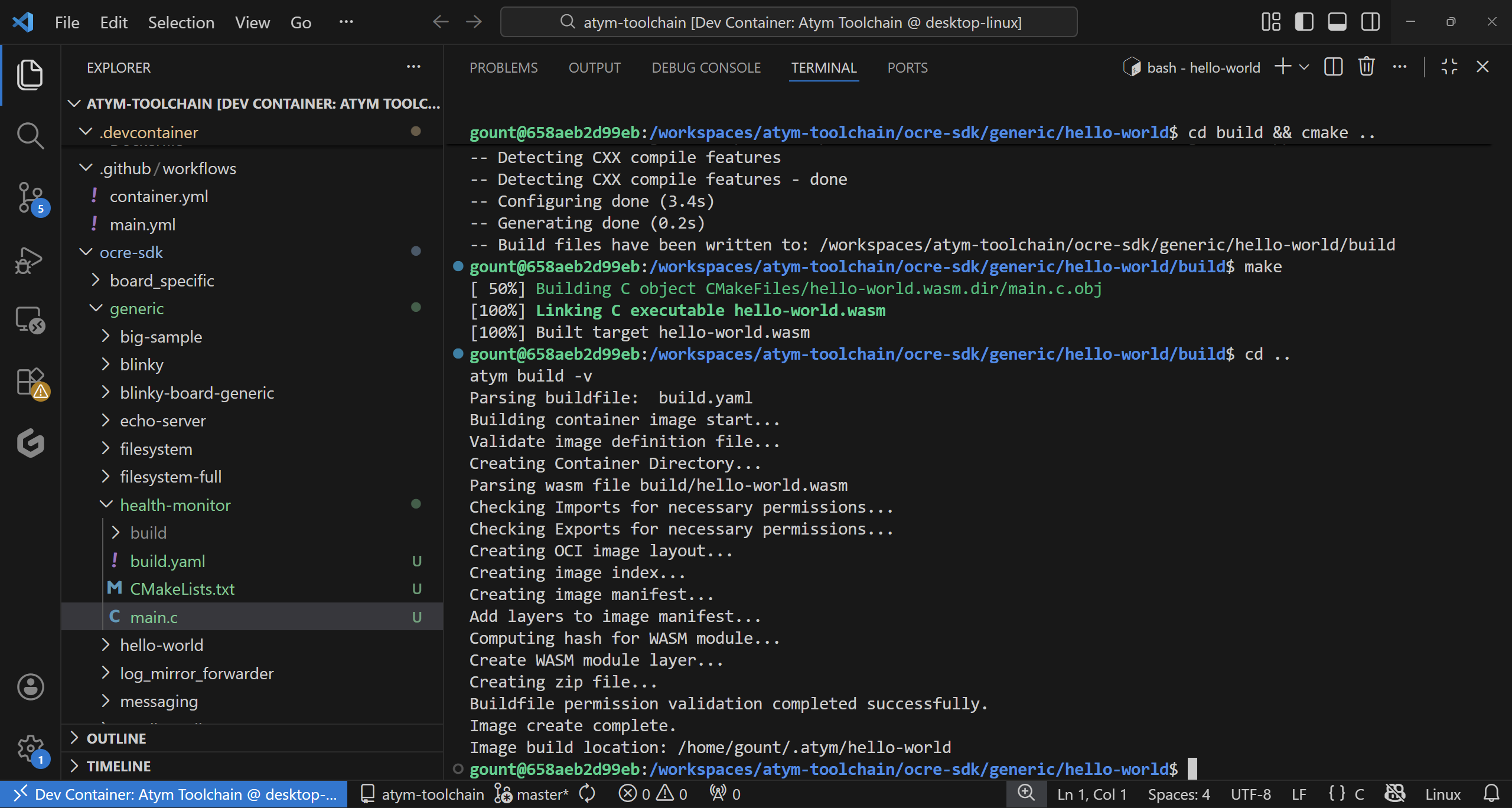Open the terminal profile dropdown
Image resolution: width=1512 pixels, height=808 pixels.
pos(1305,67)
